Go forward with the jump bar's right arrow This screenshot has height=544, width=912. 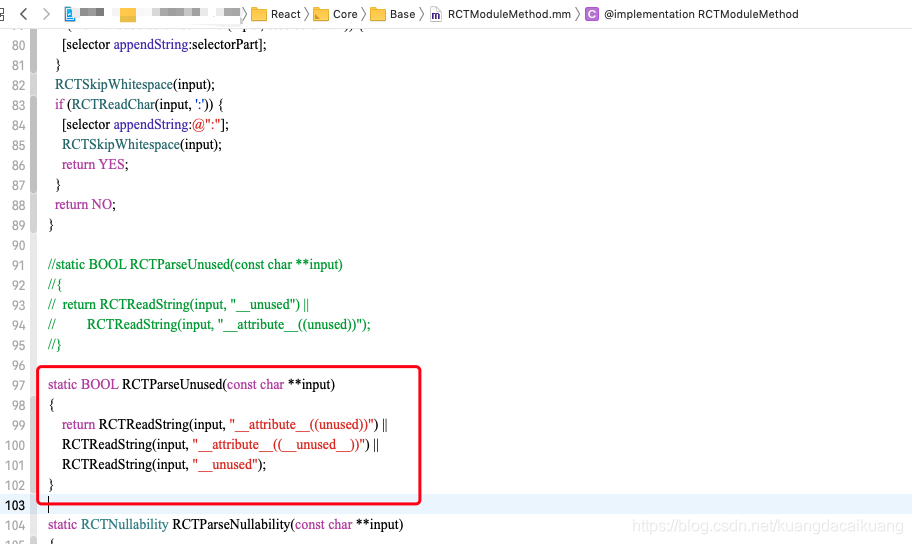[x=46, y=13]
